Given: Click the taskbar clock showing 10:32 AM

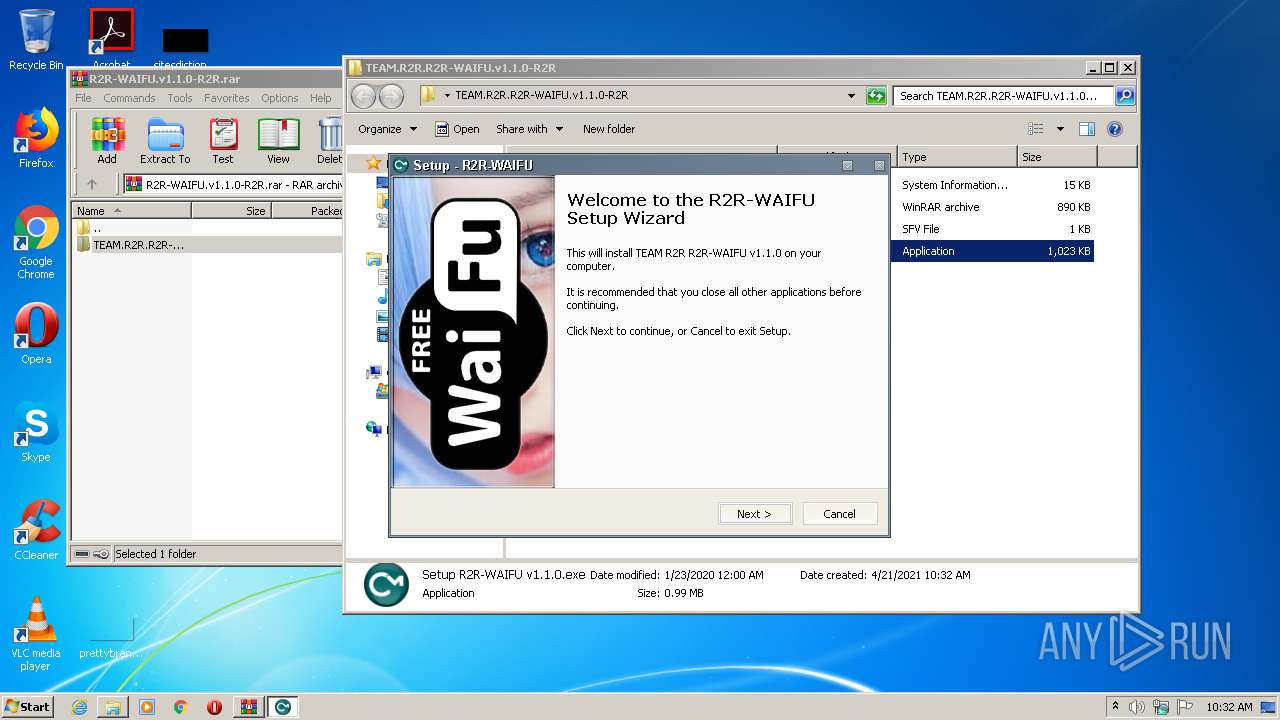Looking at the screenshot, I should pyautogui.click(x=1229, y=707).
